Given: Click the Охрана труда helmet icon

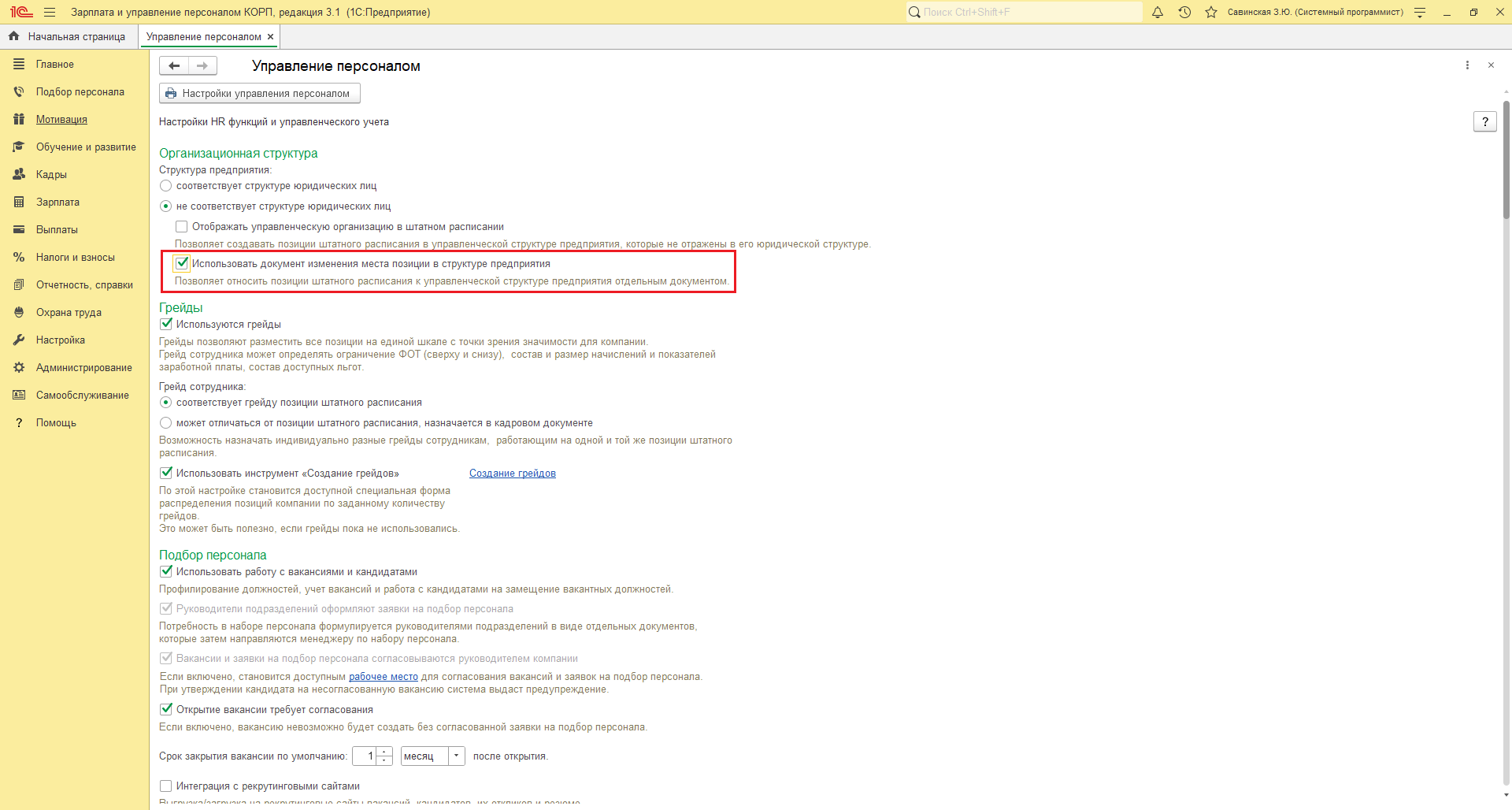Looking at the screenshot, I should pyautogui.click(x=19, y=312).
